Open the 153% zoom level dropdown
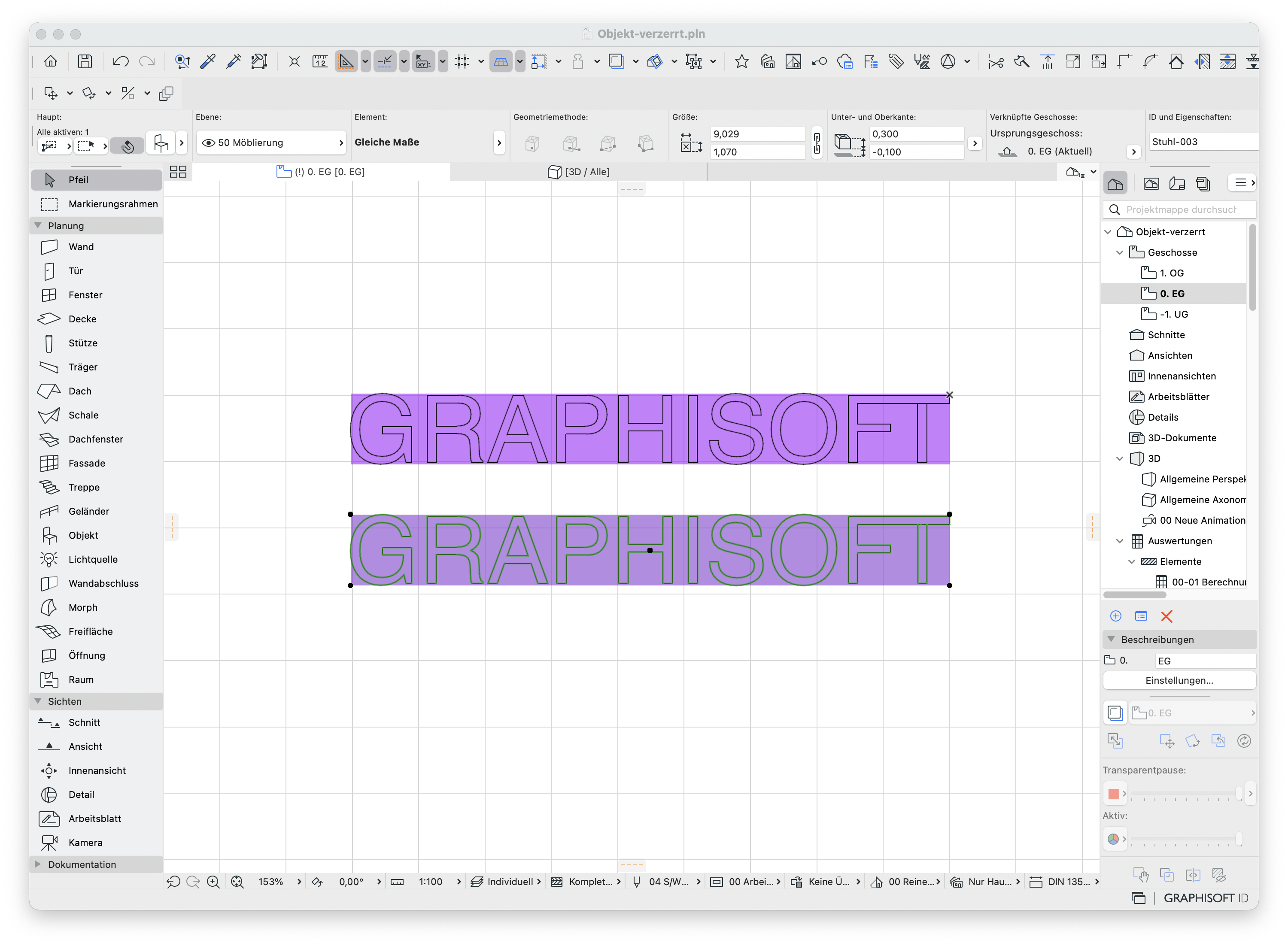This screenshot has height=946, width=1288. coord(299,882)
